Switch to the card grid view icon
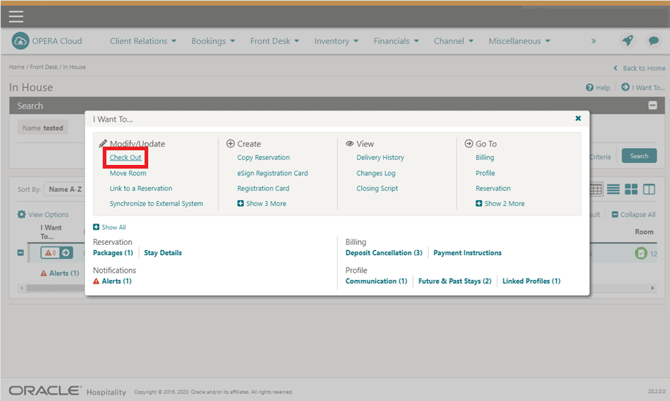 tap(631, 189)
